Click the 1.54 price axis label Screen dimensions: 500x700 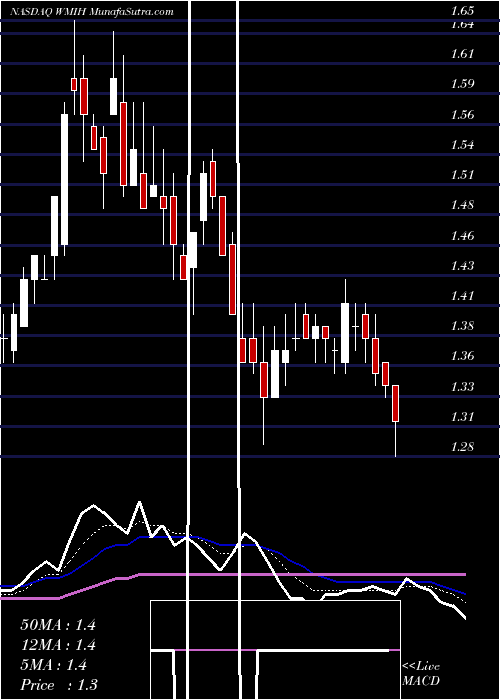coord(462,145)
